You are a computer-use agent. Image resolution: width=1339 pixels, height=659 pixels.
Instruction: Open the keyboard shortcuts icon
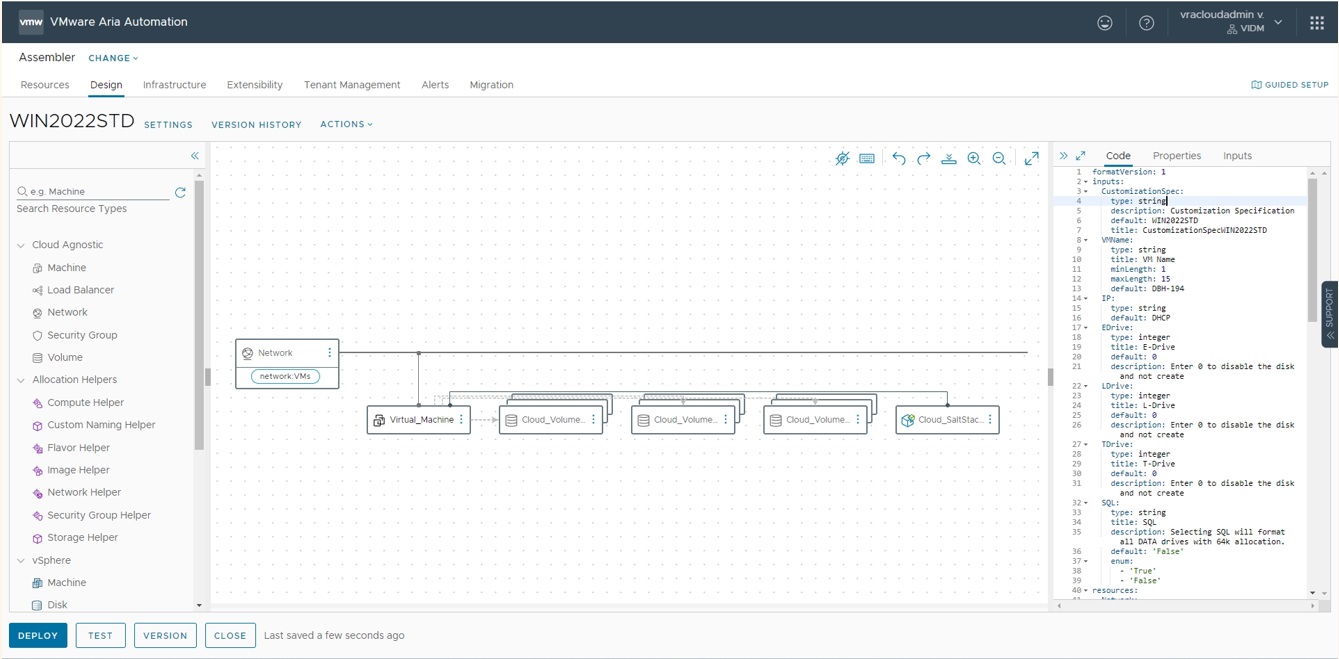[x=867, y=158]
